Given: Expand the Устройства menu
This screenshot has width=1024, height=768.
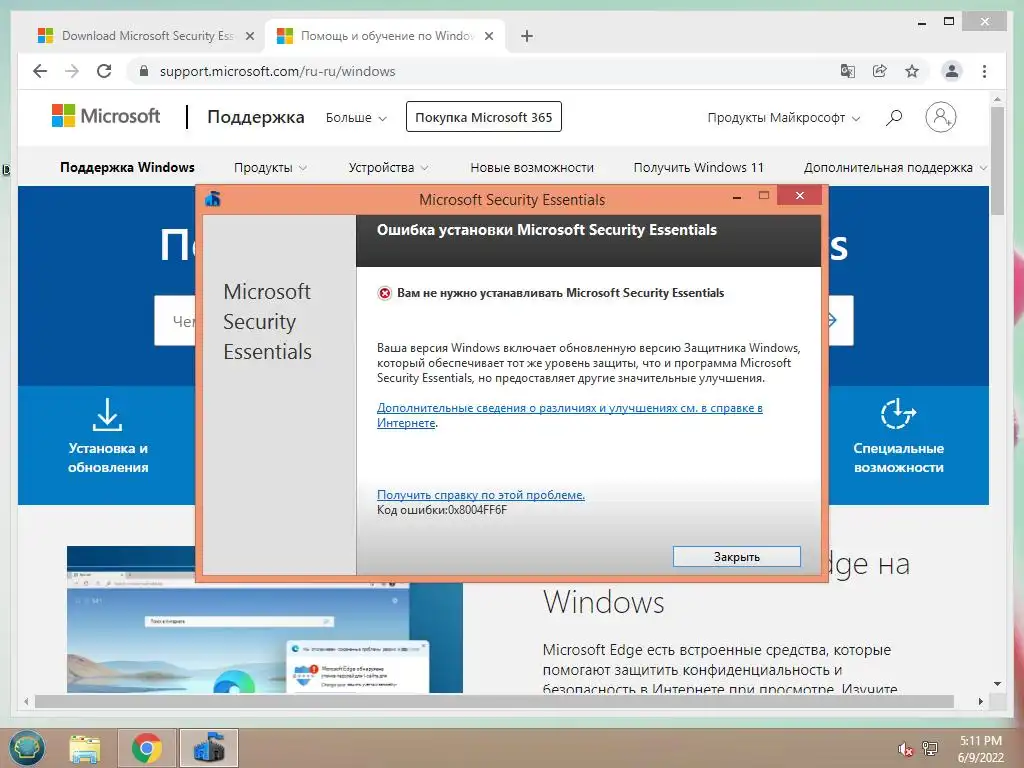Looking at the screenshot, I should (388, 168).
